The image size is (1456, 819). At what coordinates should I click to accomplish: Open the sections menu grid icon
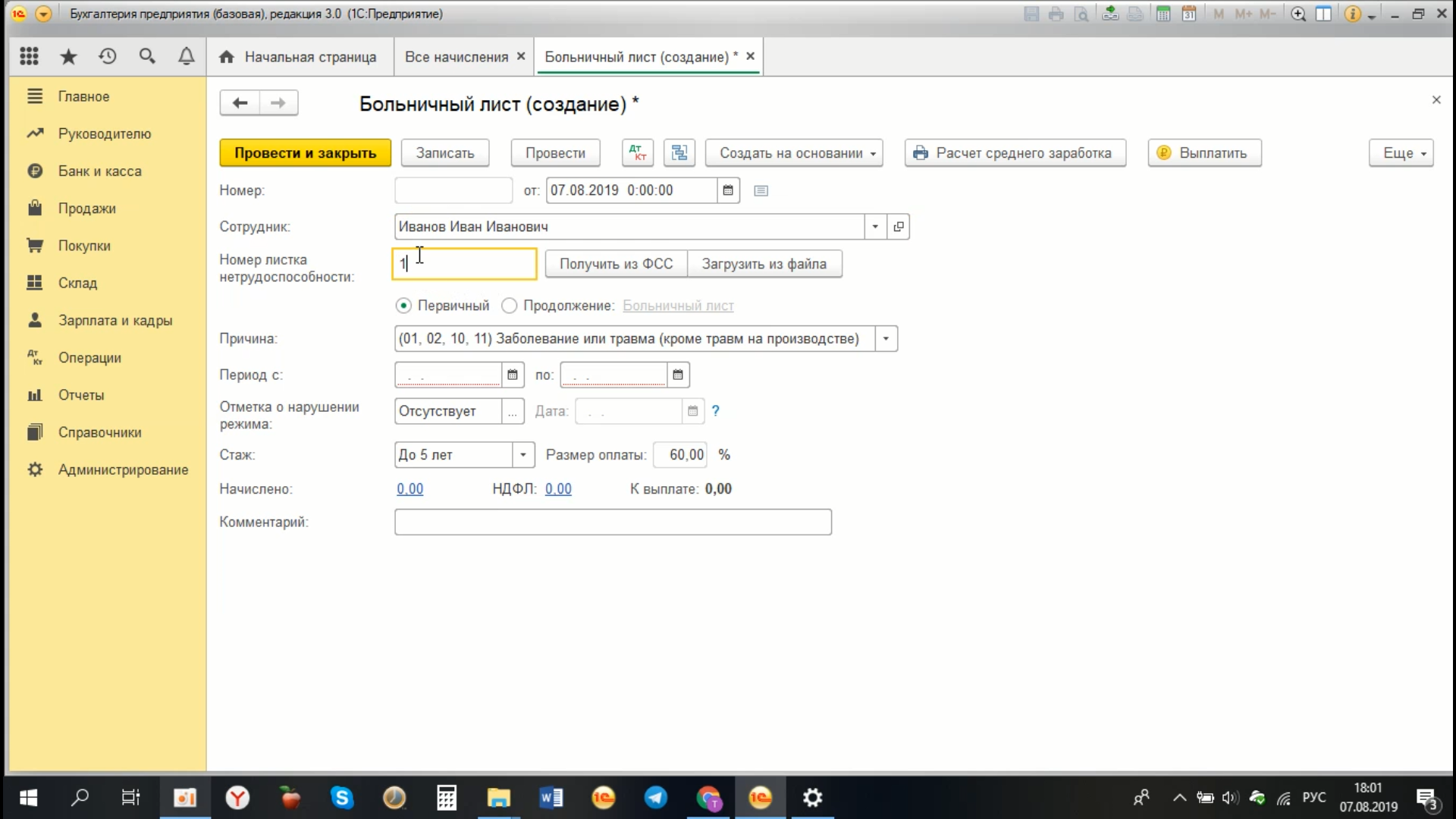point(29,56)
